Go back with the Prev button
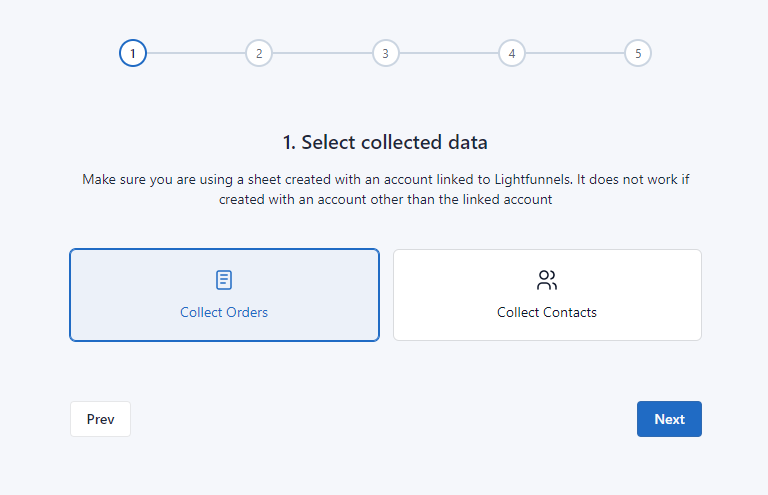Screen dimensions: 768x495 [x=100, y=419]
